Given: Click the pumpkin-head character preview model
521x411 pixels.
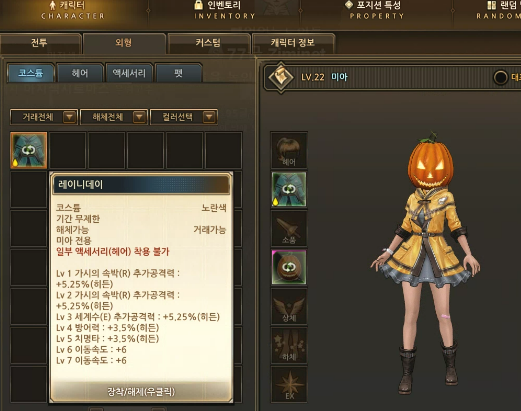Looking at the screenshot, I should [426, 263].
